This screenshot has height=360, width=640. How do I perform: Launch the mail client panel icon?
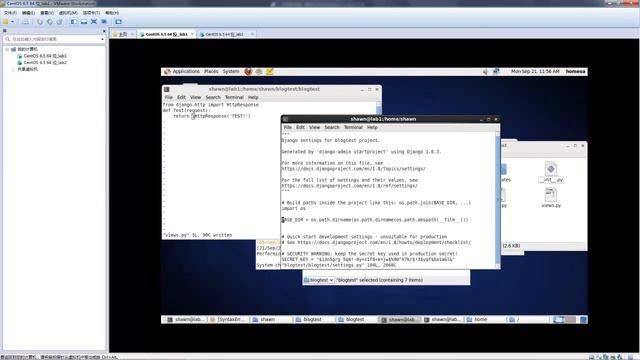(259, 71)
